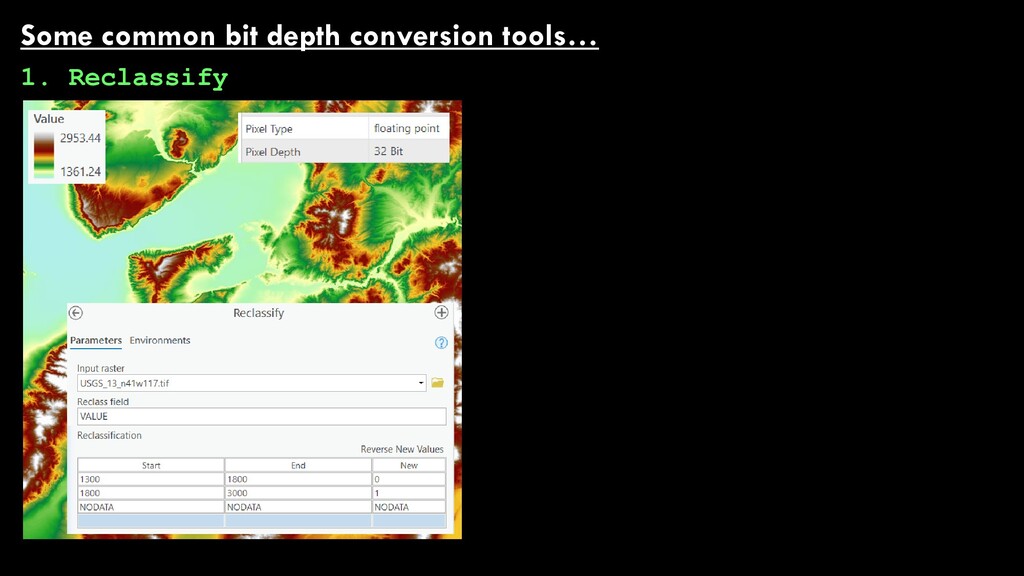The width and height of the screenshot is (1024, 576).
Task: Click New value cell showing 0
Action: pyautogui.click(x=409, y=479)
